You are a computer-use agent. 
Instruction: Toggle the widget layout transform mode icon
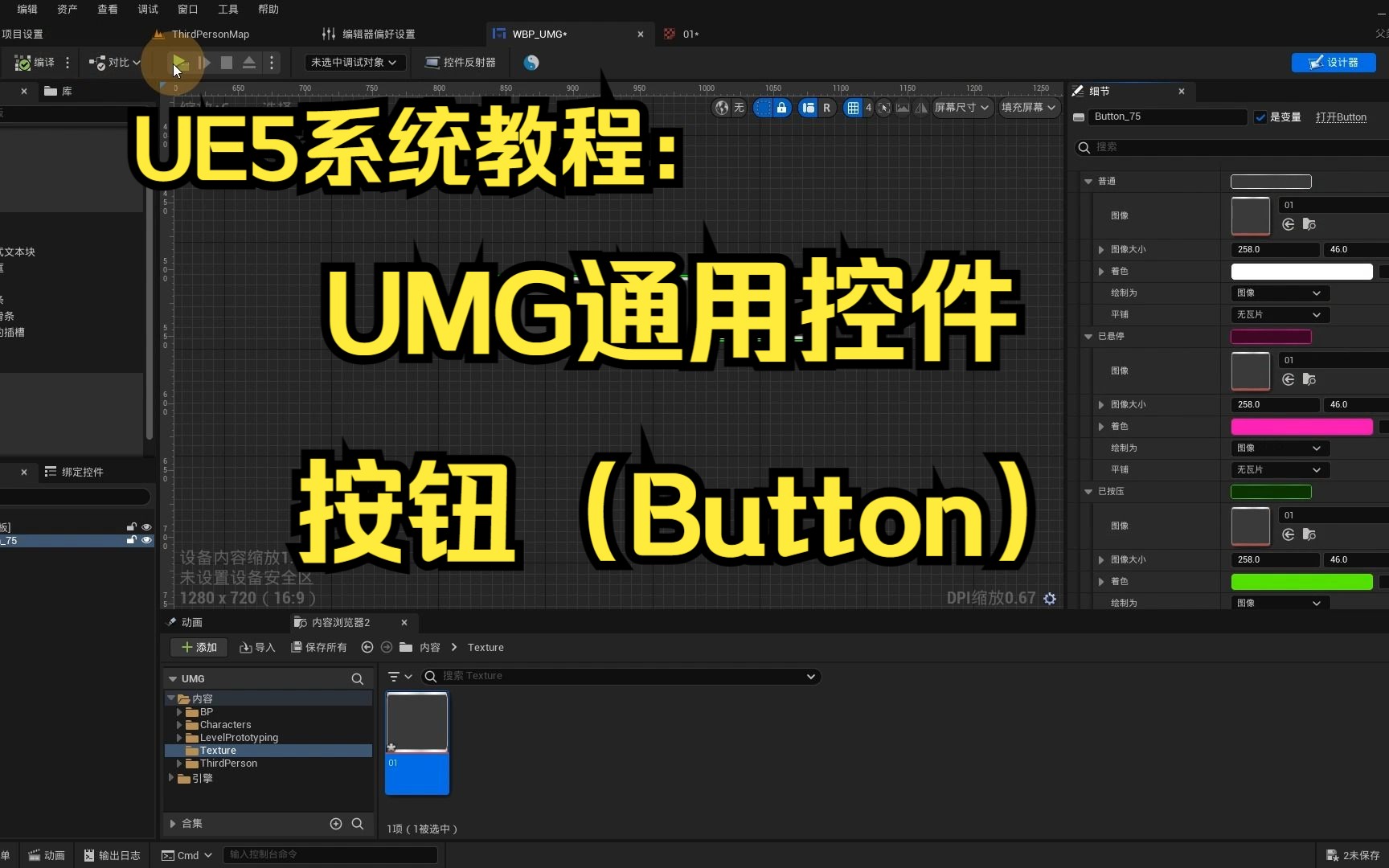pos(809,108)
